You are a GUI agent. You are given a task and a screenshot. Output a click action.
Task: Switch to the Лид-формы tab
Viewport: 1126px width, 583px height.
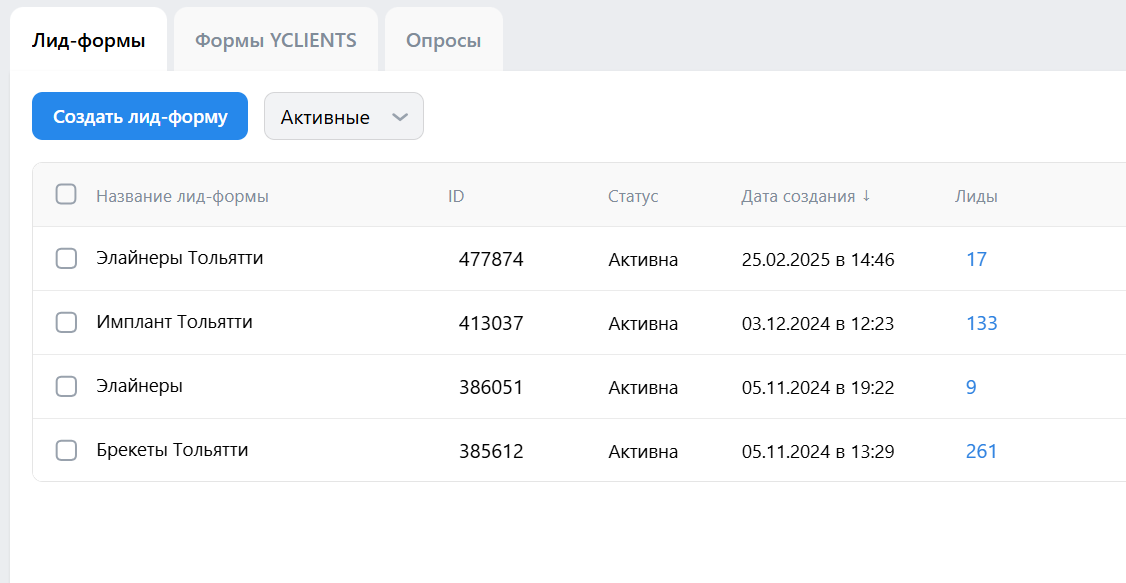88,41
